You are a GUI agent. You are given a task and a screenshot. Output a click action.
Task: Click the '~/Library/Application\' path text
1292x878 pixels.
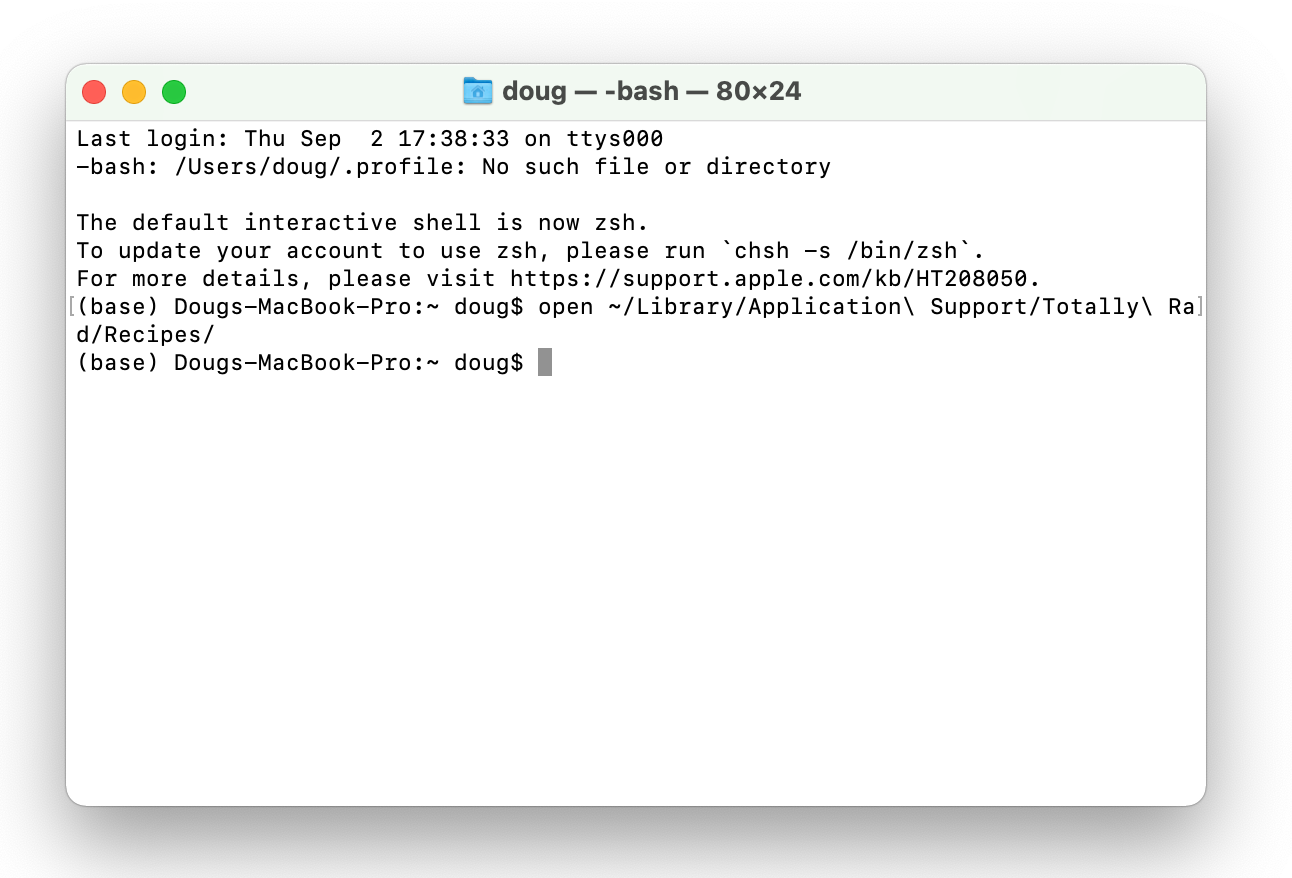click(x=761, y=307)
